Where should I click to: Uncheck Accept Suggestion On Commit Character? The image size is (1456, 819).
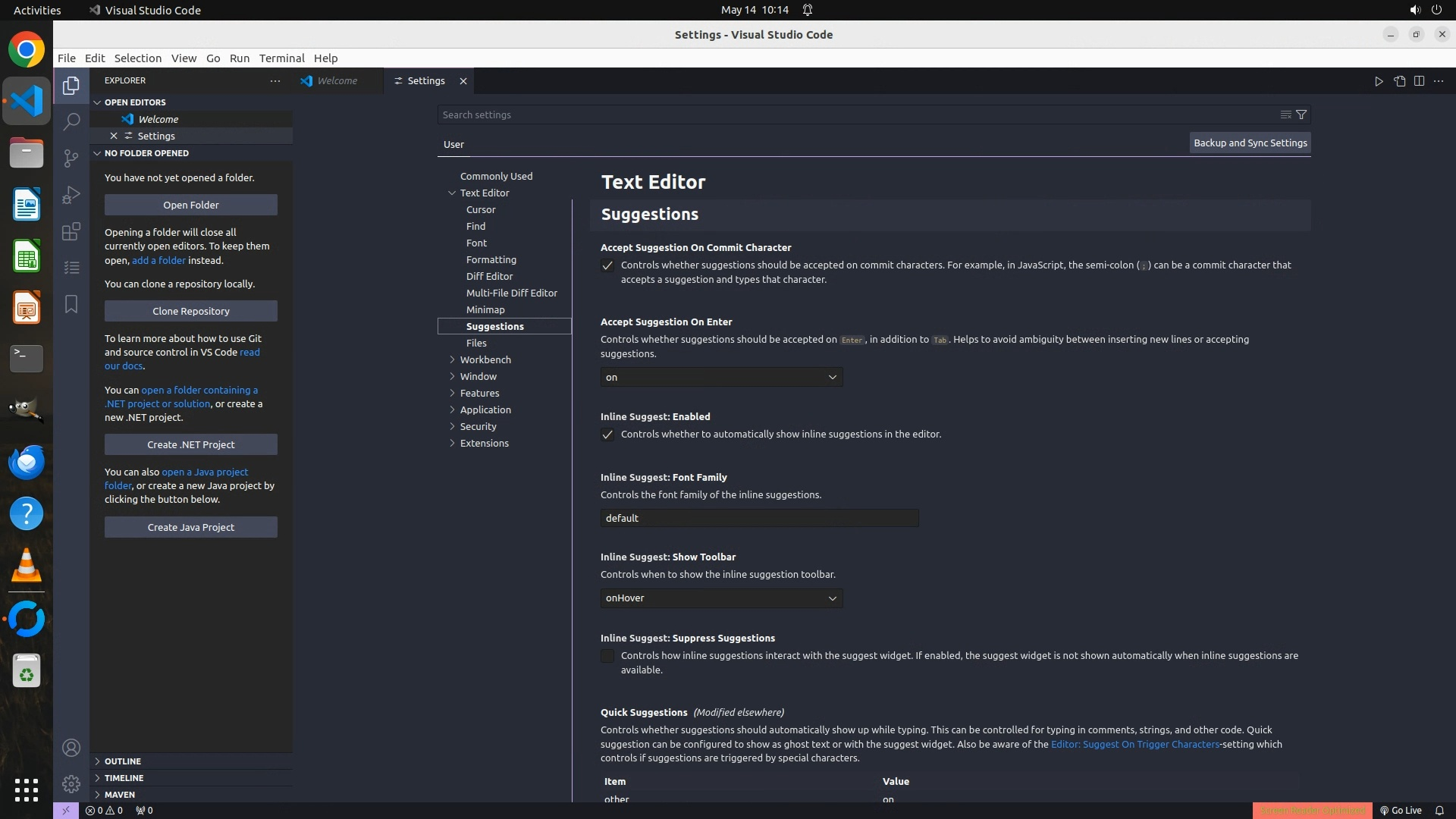607,265
